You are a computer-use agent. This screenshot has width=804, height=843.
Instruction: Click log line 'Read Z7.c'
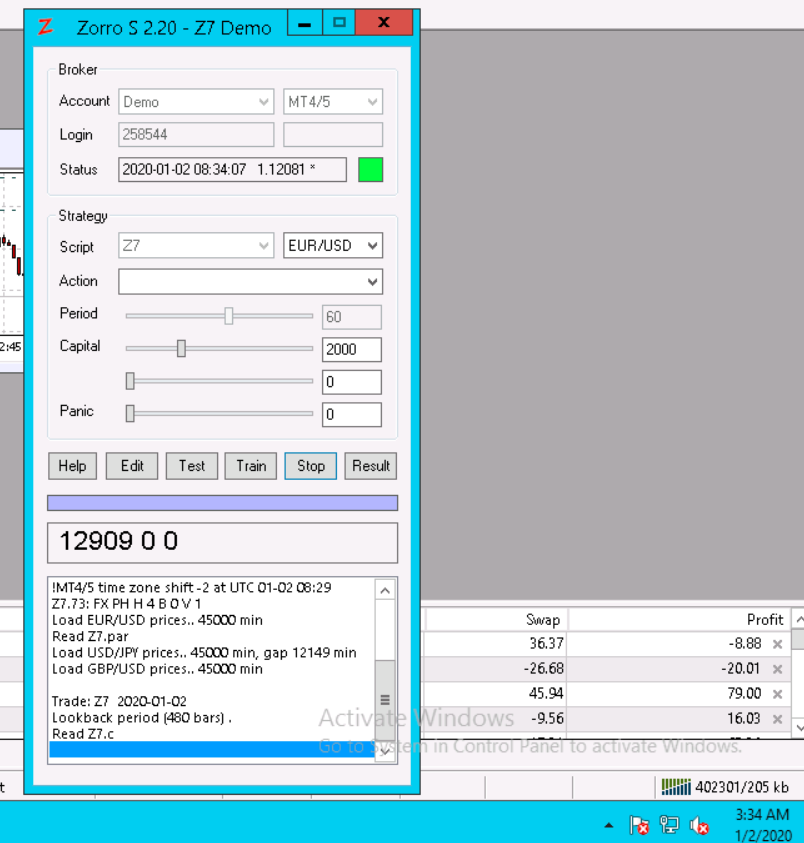[x=83, y=733]
